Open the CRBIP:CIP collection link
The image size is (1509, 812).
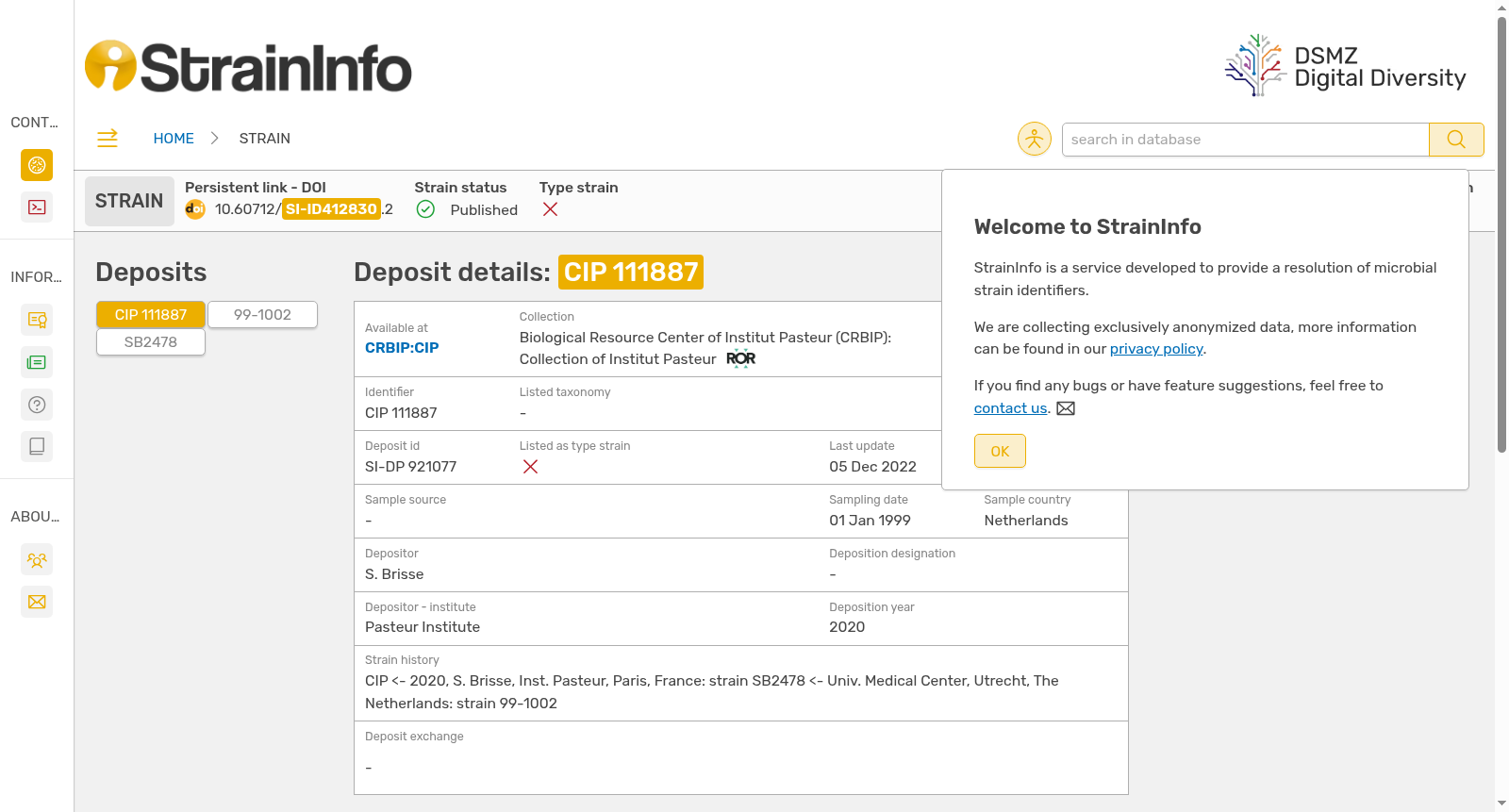coord(402,348)
